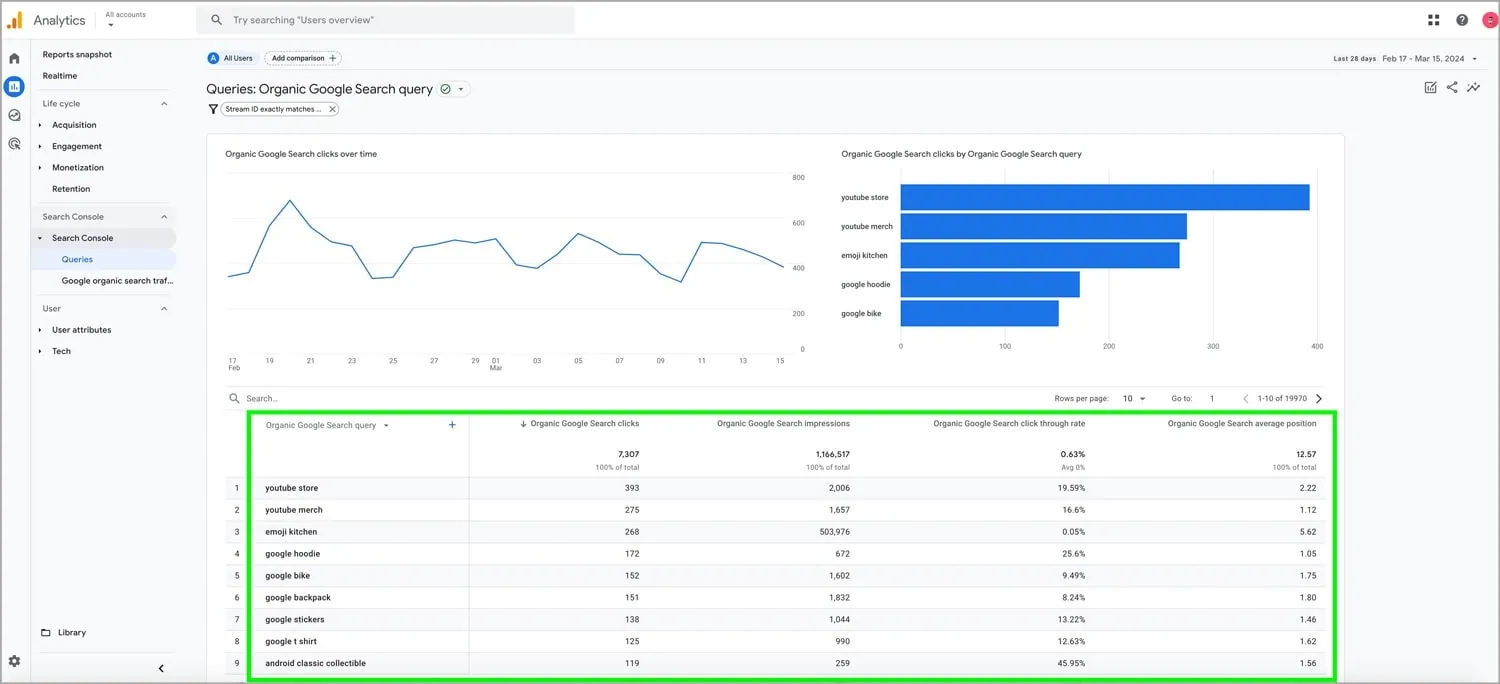The width and height of the screenshot is (1500, 684).
Task: Click the Add comparison button
Action: 304,58
